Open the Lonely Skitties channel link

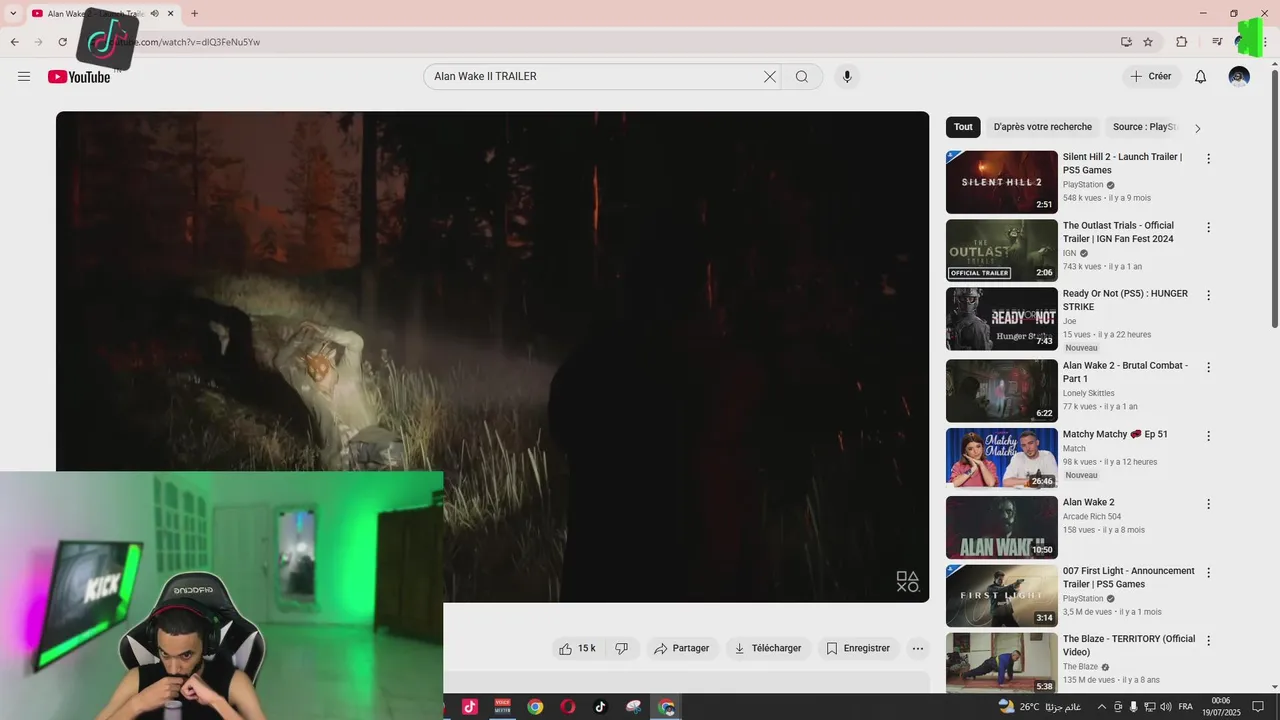[1088, 394]
